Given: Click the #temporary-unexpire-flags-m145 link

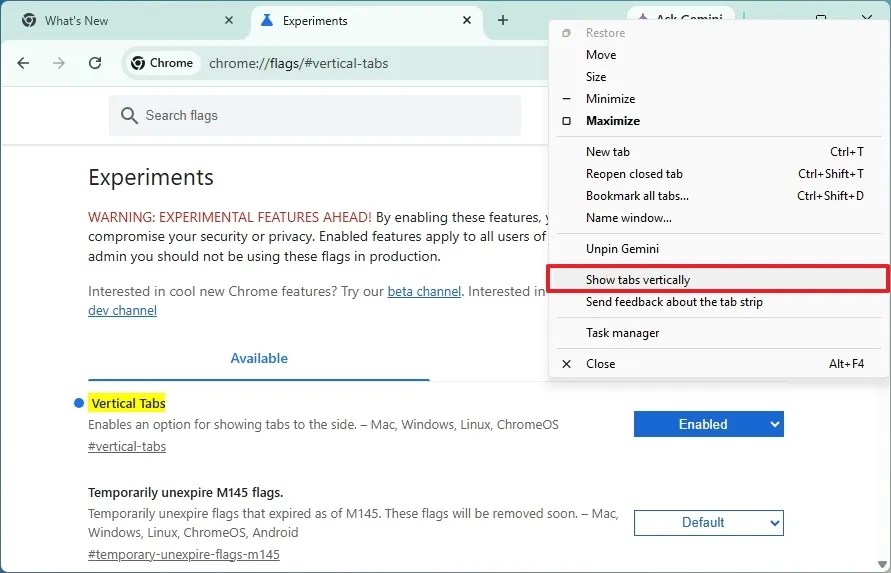Looking at the screenshot, I should [184, 554].
